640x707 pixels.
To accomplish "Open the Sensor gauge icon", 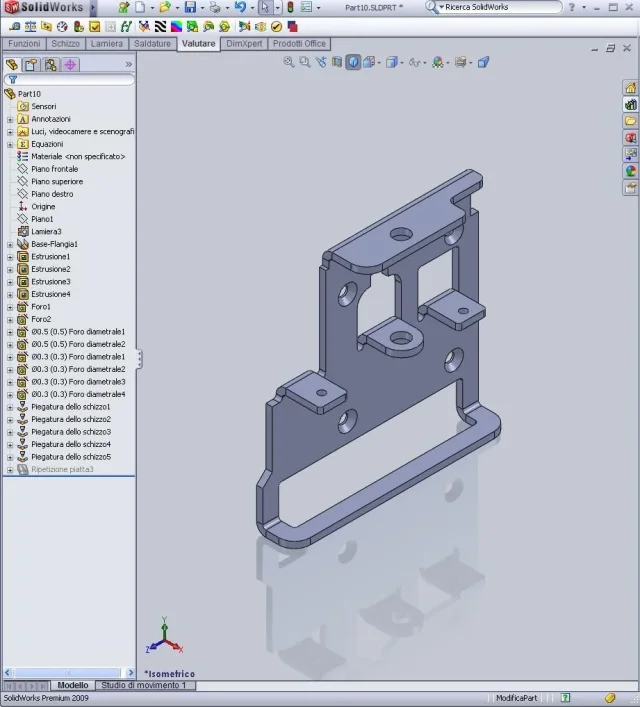I will pyautogui.click(x=62, y=27).
